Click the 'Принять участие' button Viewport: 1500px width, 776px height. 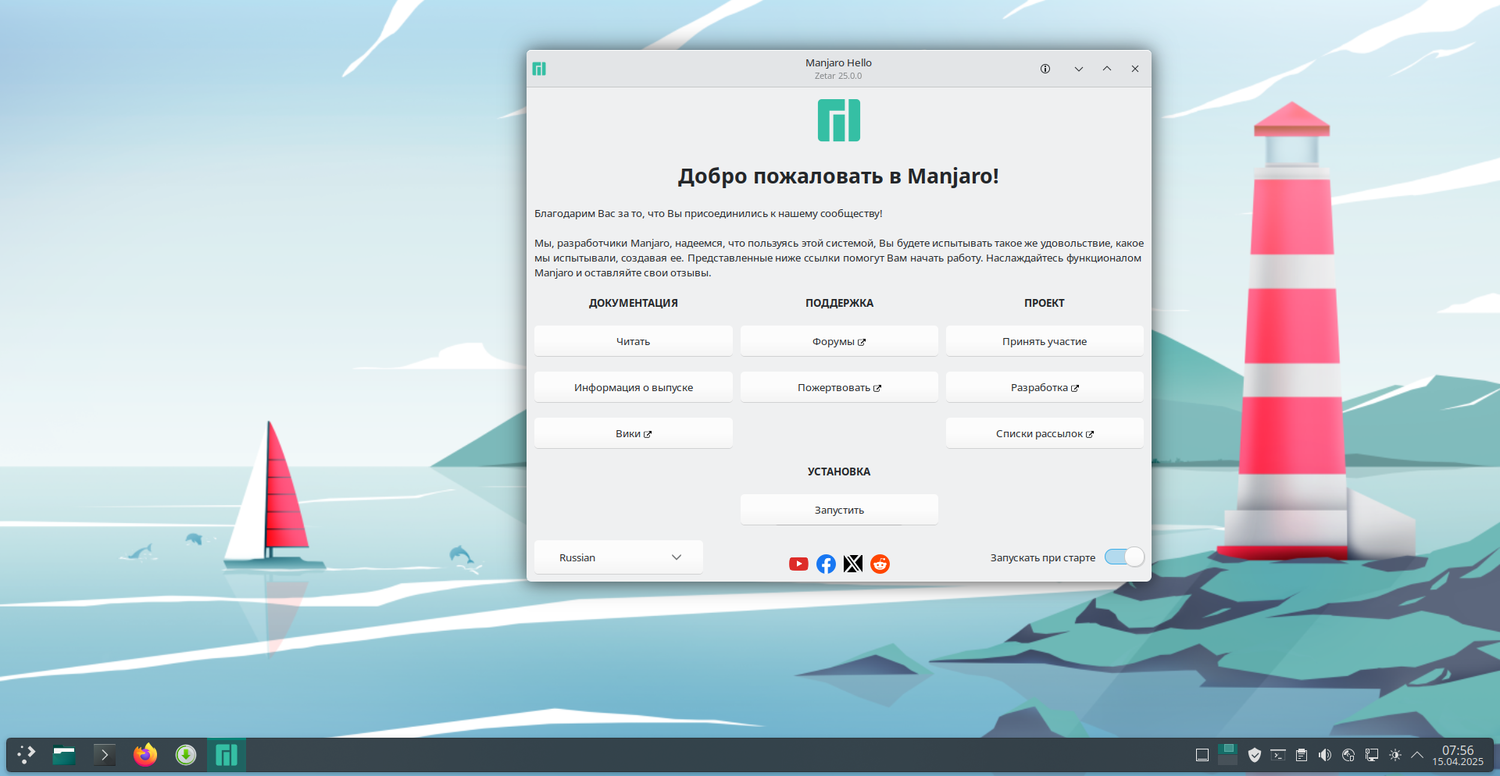coord(1044,341)
